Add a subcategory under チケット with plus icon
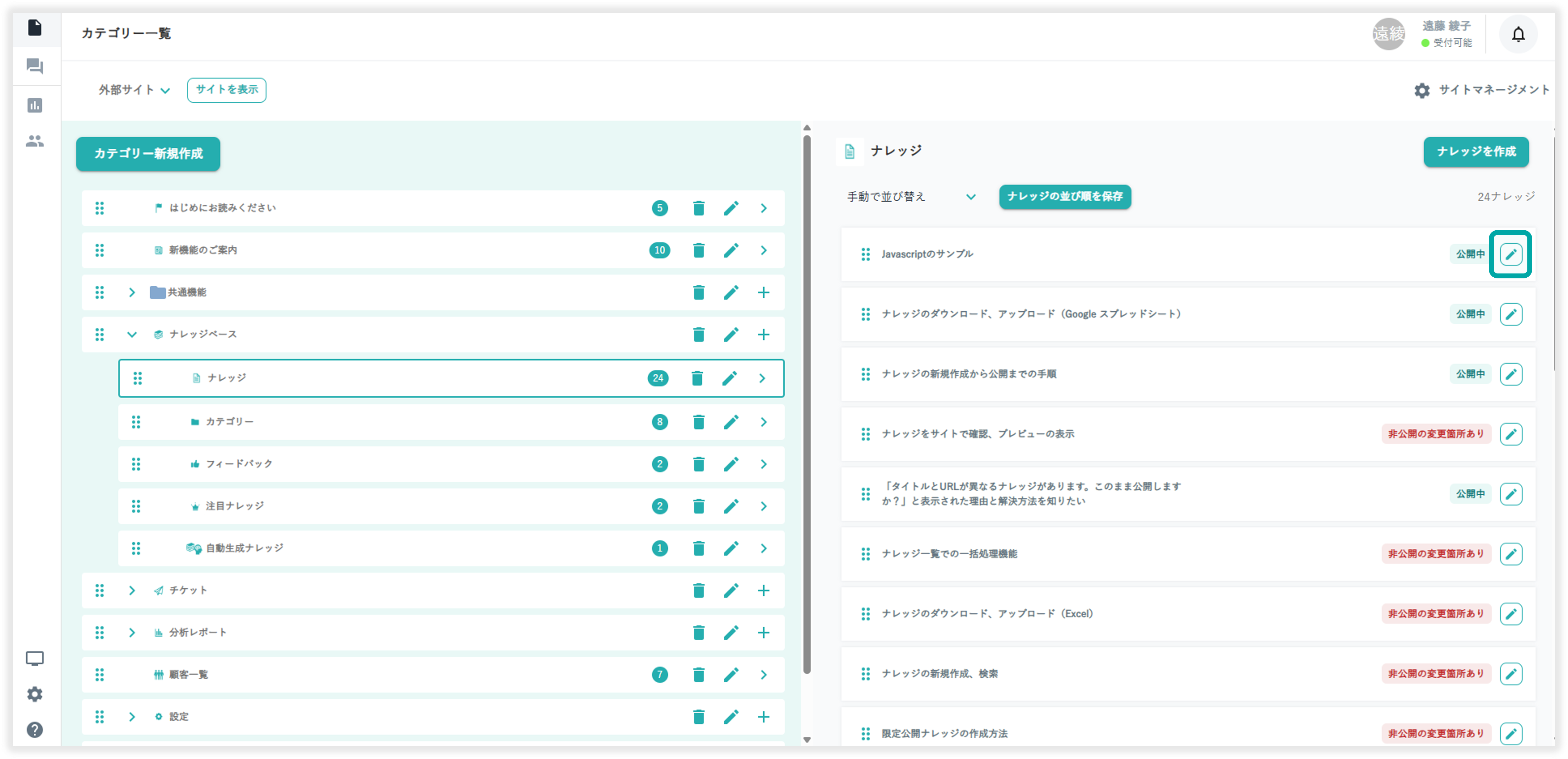Image resolution: width=1568 pixels, height=759 pixels. 763,590
